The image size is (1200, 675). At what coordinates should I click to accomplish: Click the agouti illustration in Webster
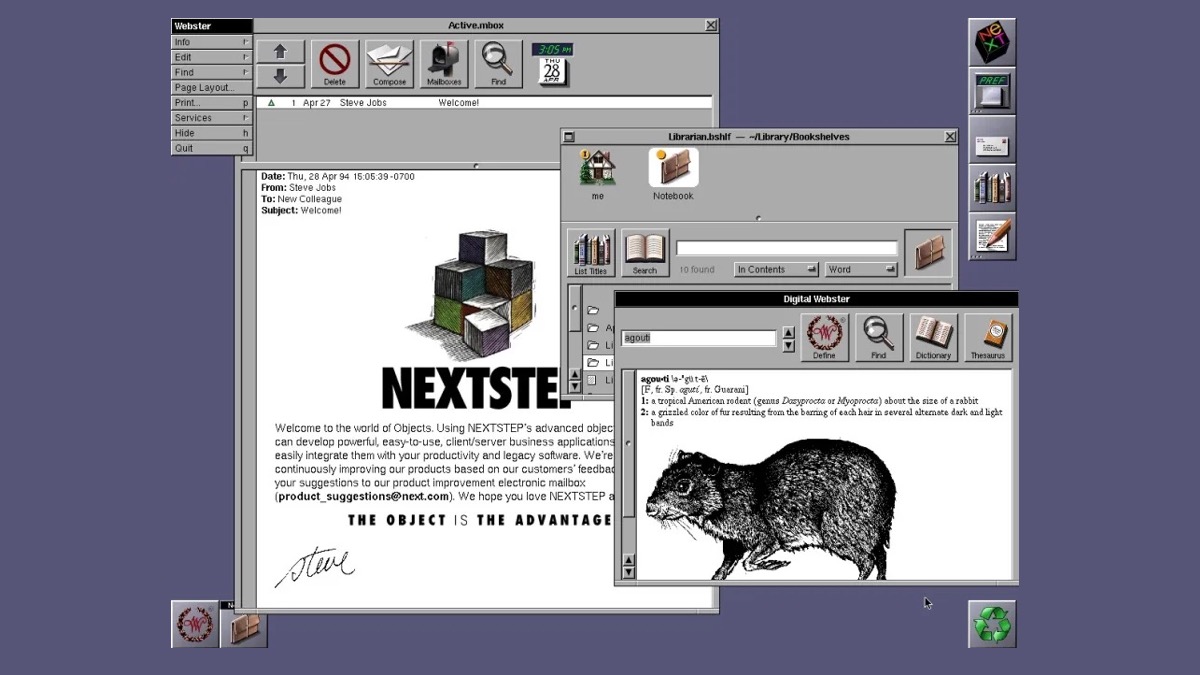[x=770, y=509]
